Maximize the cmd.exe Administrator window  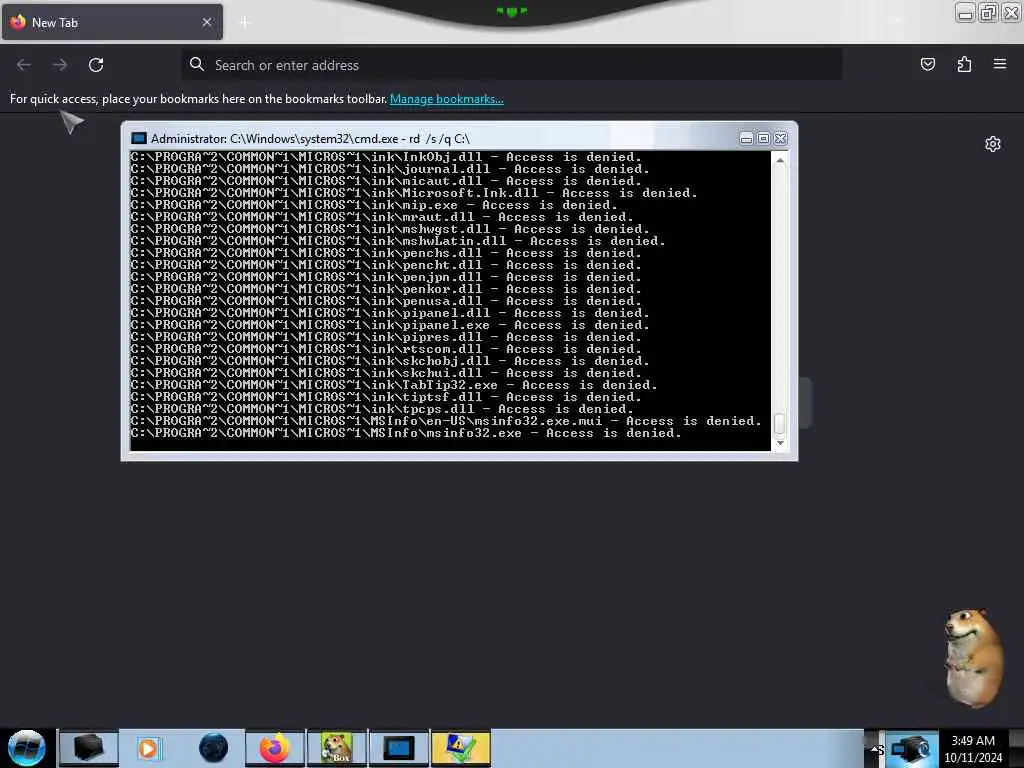click(763, 138)
